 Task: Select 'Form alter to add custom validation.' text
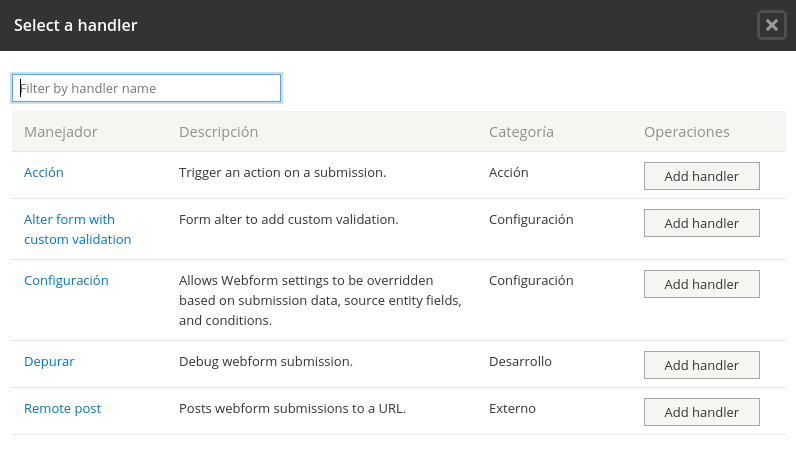(x=288, y=219)
